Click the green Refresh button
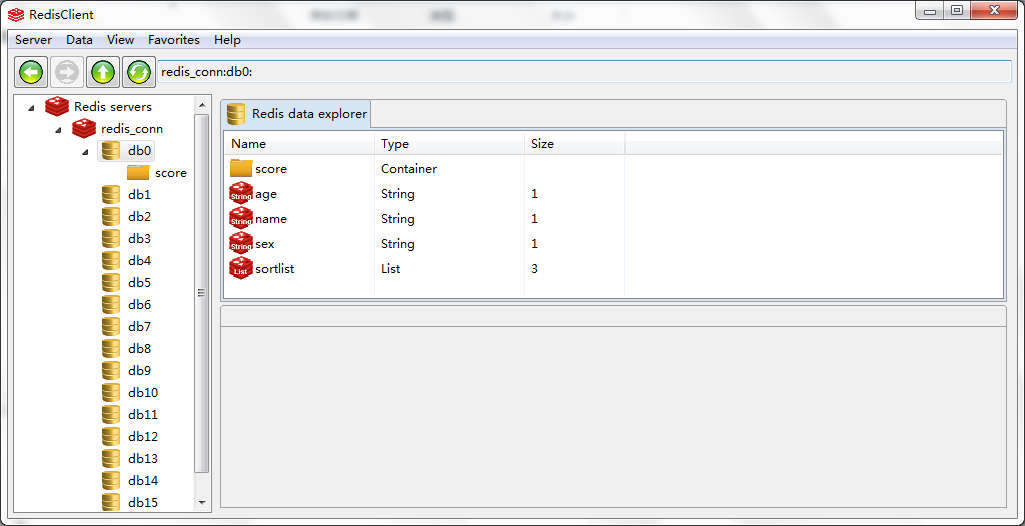Viewport: 1025px width, 526px height. click(139, 72)
